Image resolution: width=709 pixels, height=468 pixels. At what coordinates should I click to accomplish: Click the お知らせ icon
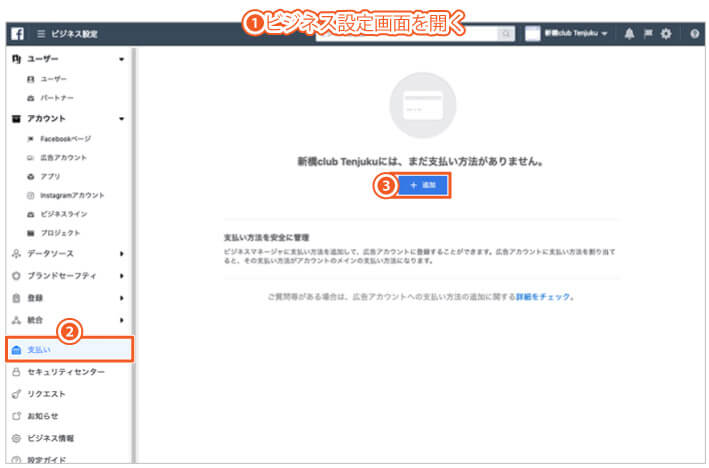pyautogui.click(x=16, y=416)
